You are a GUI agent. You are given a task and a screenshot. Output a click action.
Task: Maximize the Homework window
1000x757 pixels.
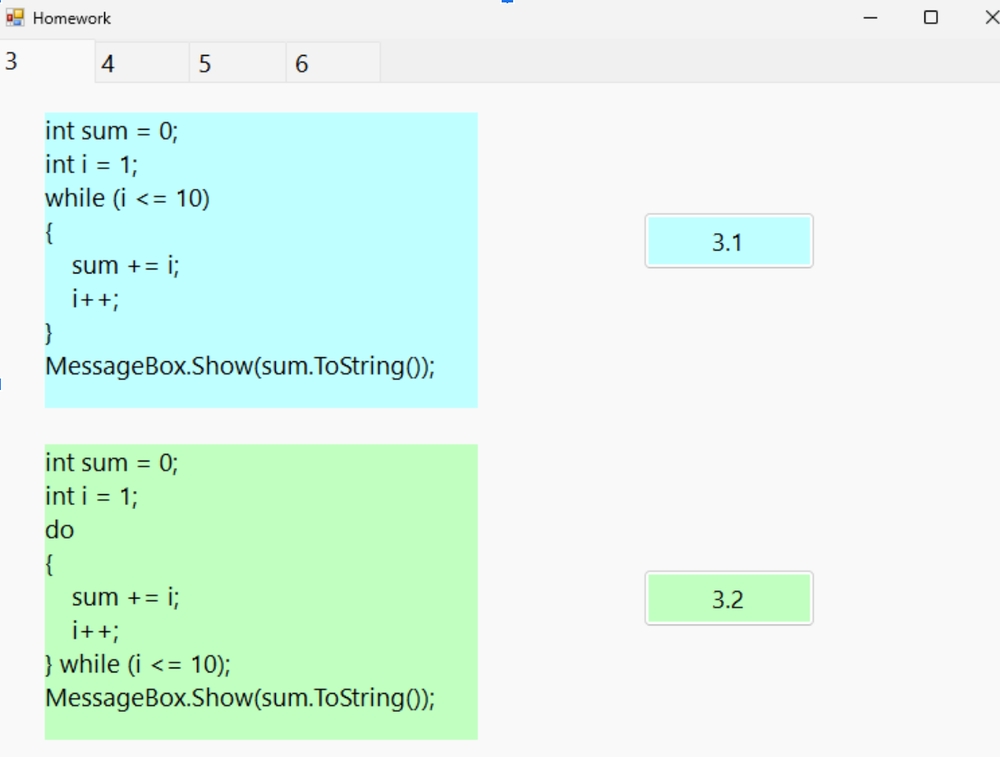coord(930,18)
